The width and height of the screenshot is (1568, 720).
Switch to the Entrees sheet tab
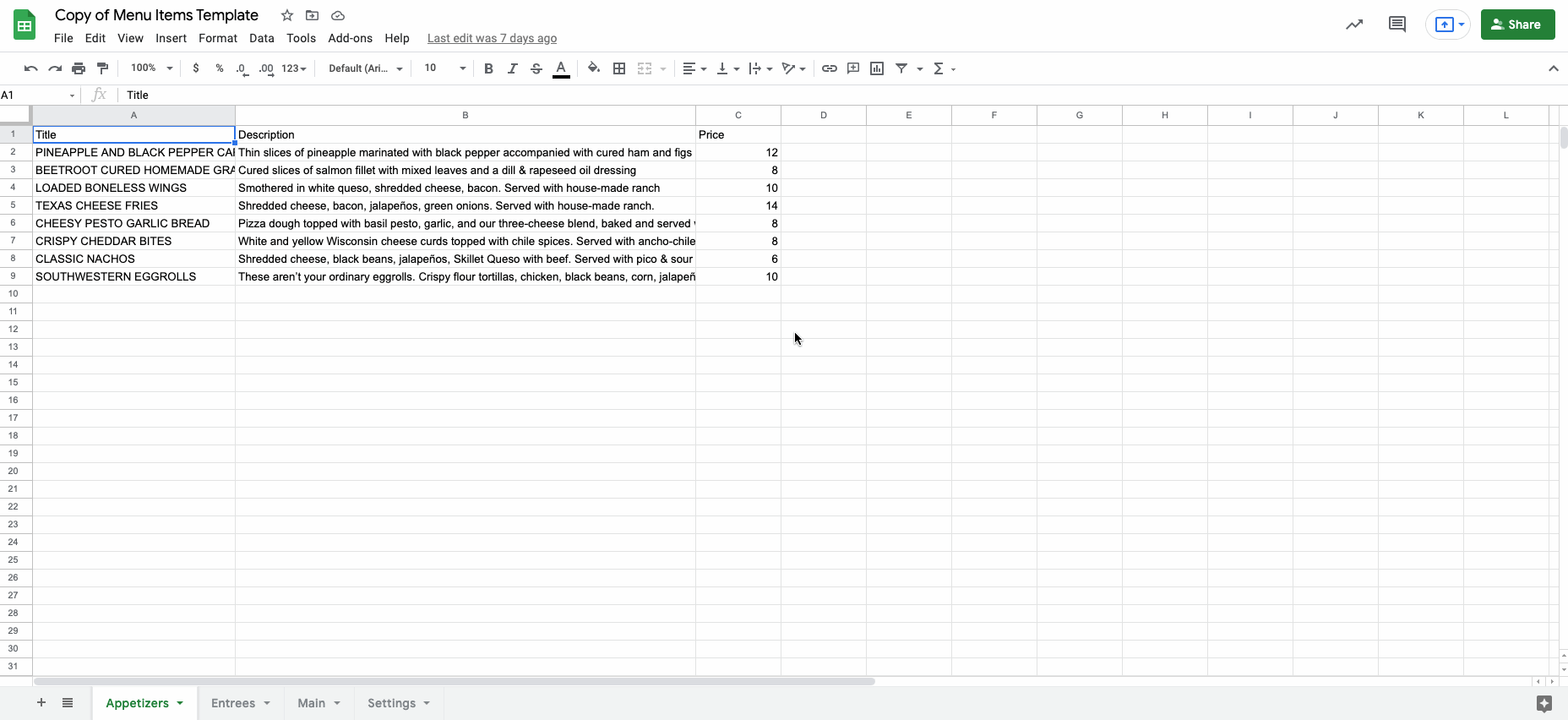(x=240, y=703)
